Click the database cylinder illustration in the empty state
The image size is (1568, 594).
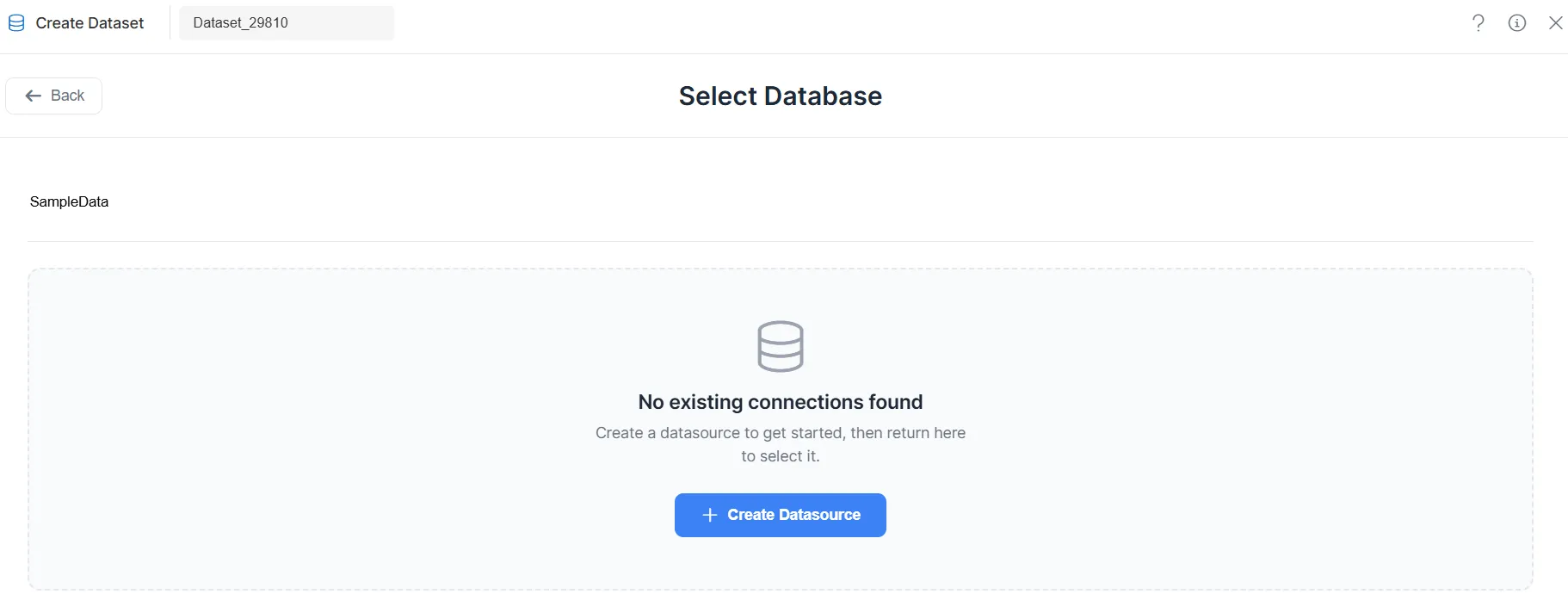(780, 346)
